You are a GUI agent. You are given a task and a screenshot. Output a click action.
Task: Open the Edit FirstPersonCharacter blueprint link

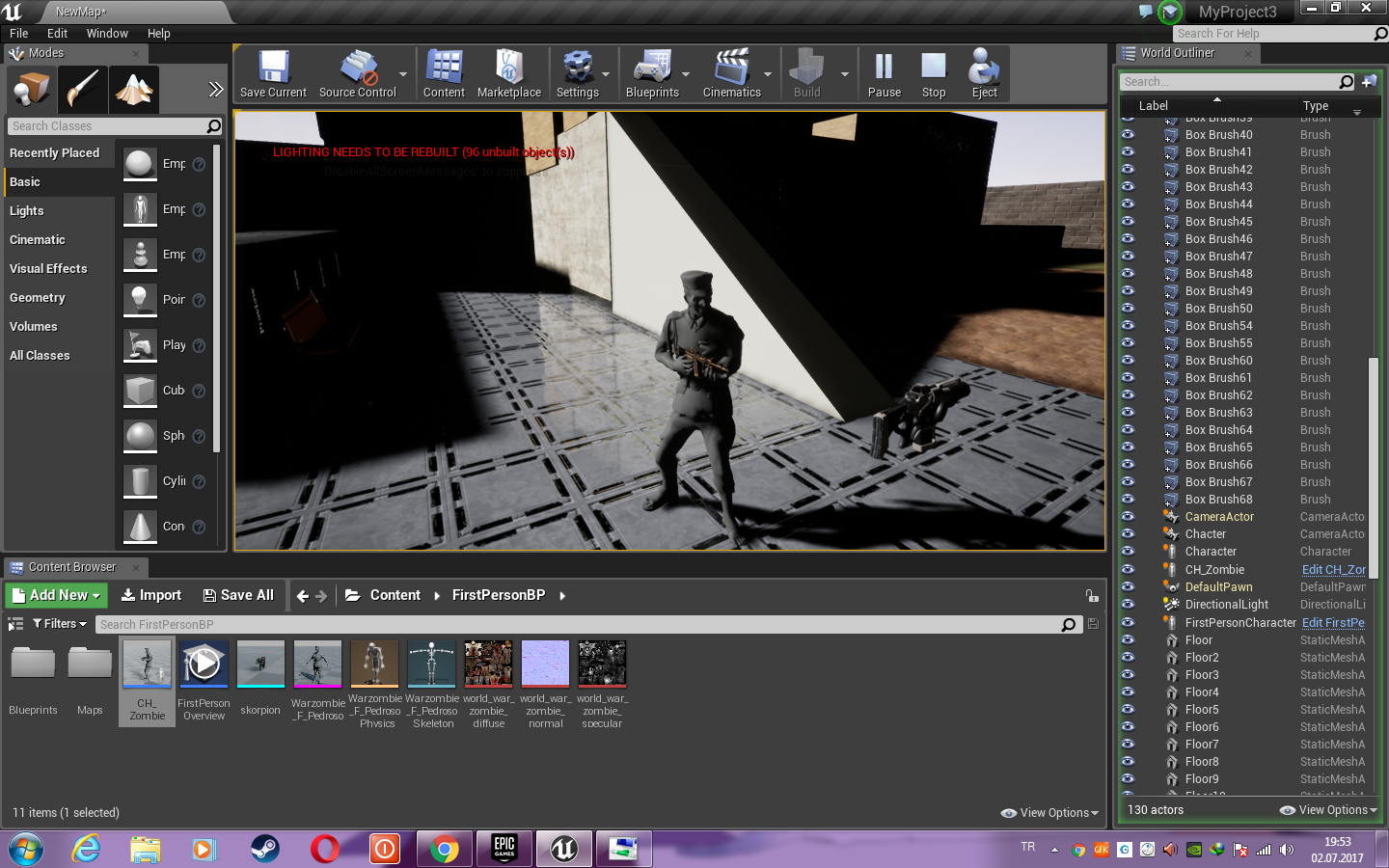tap(1333, 622)
